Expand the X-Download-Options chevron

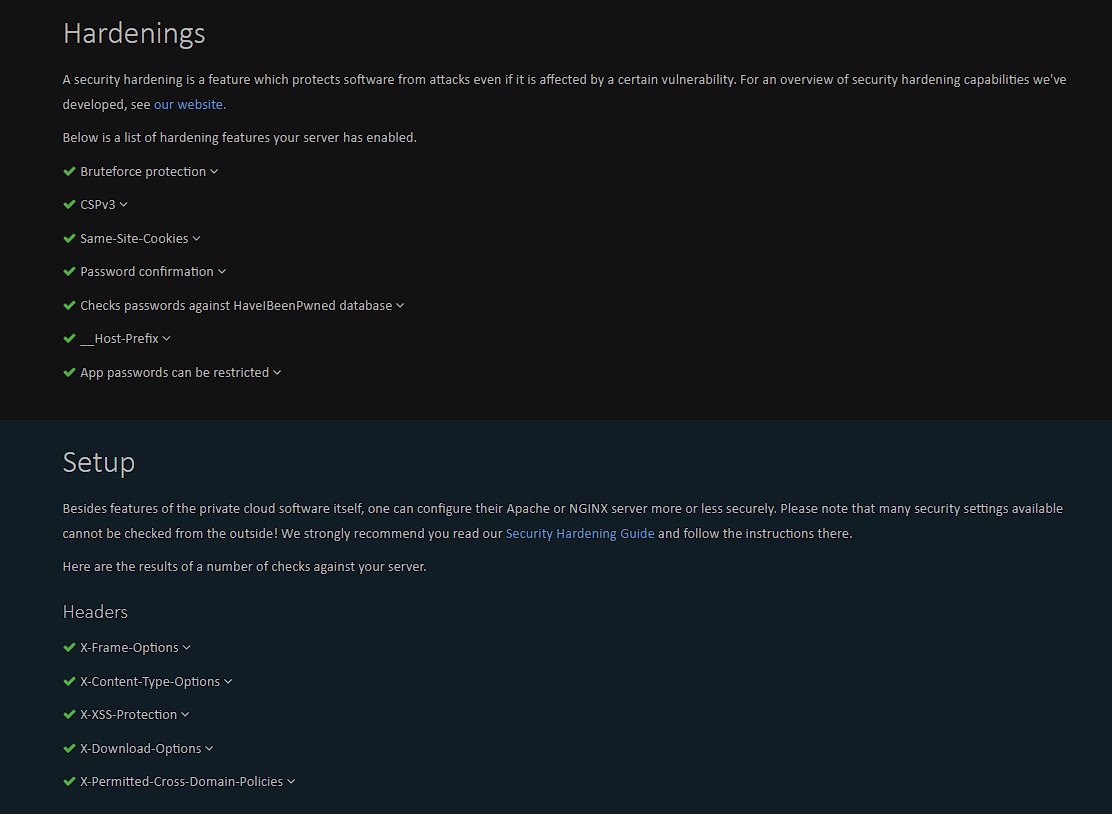(210, 749)
